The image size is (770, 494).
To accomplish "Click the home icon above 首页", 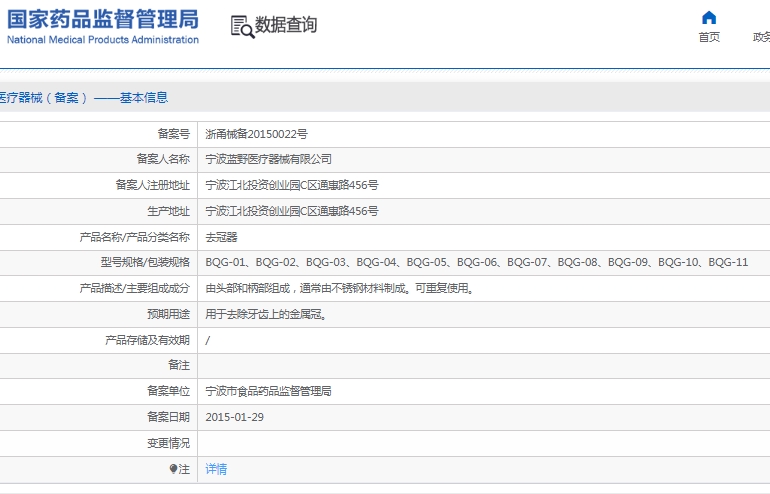I will pos(709,18).
